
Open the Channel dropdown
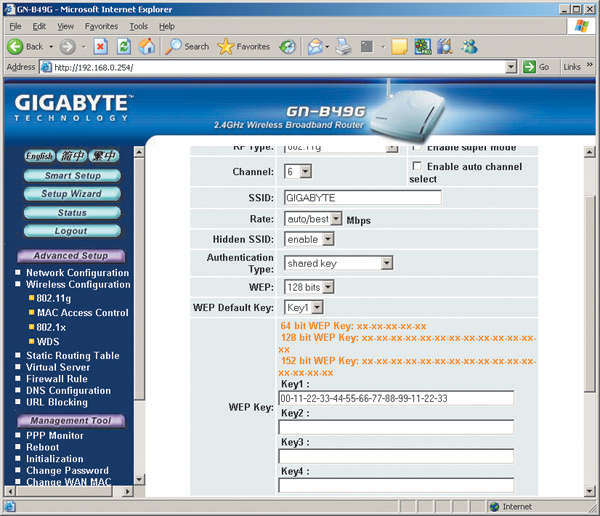(x=305, y=171)
